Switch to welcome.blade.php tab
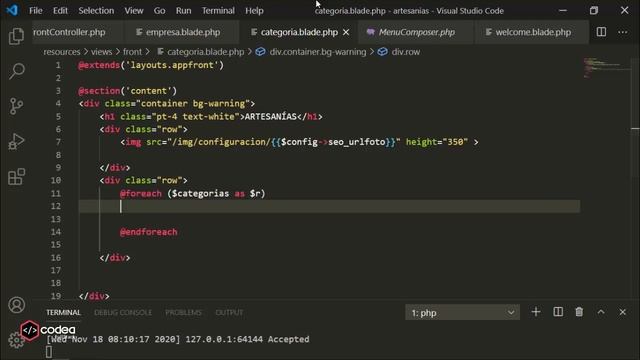This screenshot has width=640, height=360. coord(533,32)
